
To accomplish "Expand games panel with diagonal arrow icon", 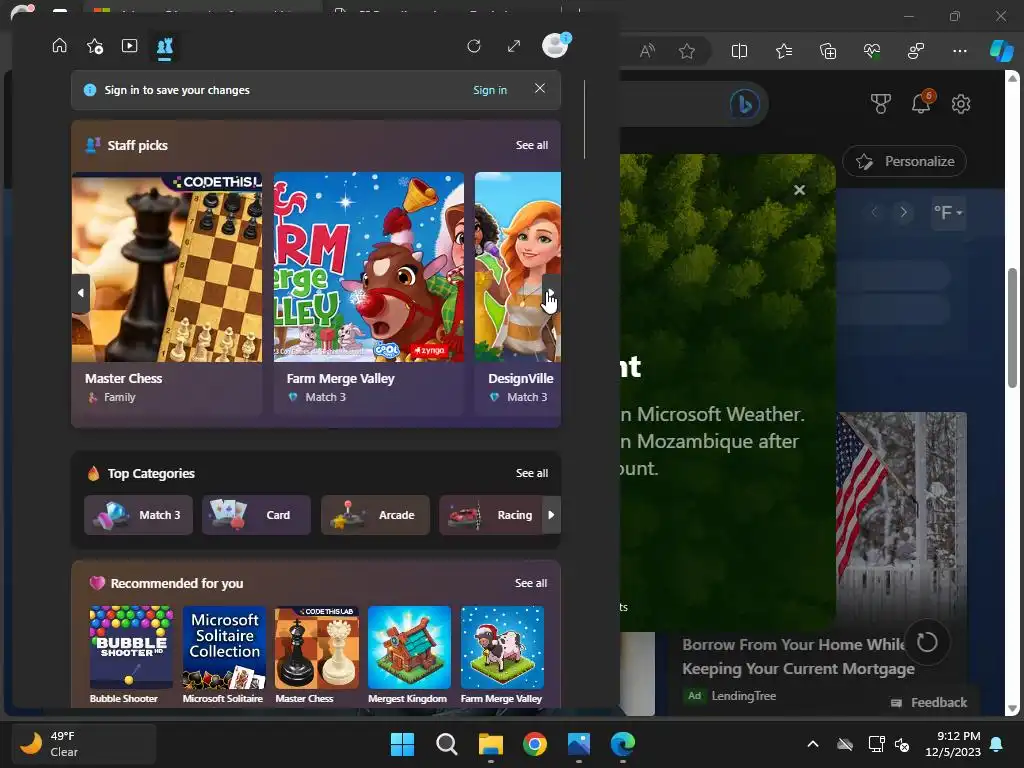I will [x=514, y=46].
